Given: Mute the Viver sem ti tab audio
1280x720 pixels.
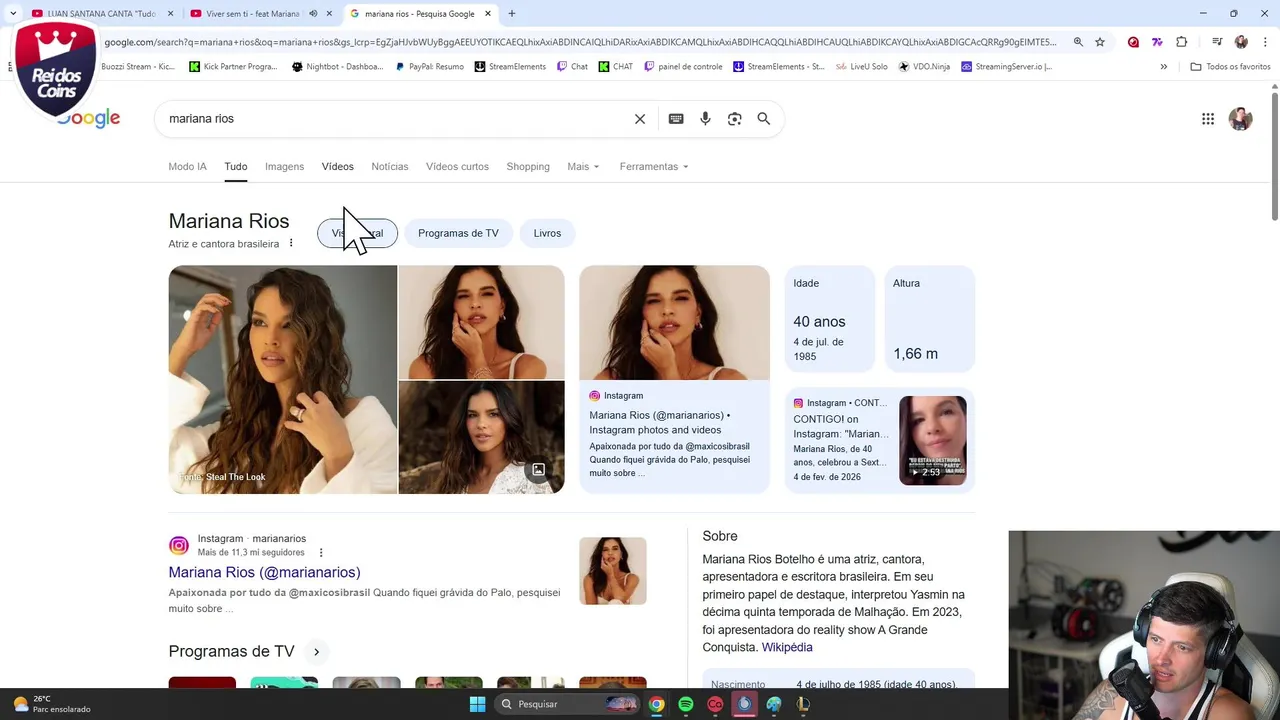Looking at the screenshot, I should click(313, 14).
